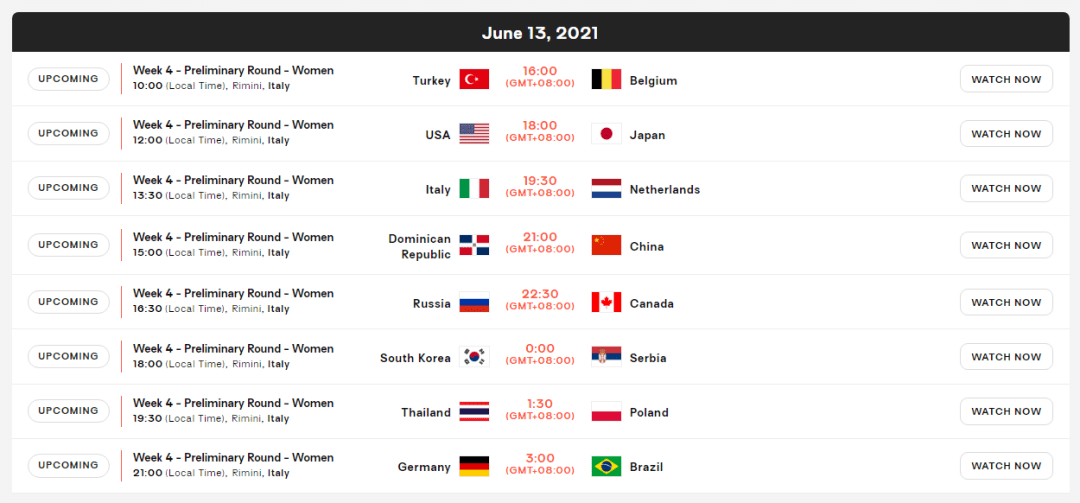Click the Belgium flag icon
The image size is (1080, 503).
[x=606, y=80]
